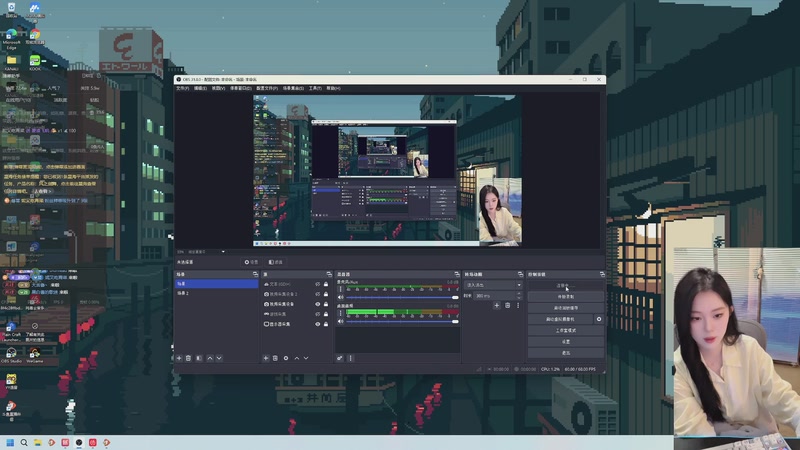Click Start Virtual Camera button
Viewport: 800px width, 450px height.
tap(560, 319)
